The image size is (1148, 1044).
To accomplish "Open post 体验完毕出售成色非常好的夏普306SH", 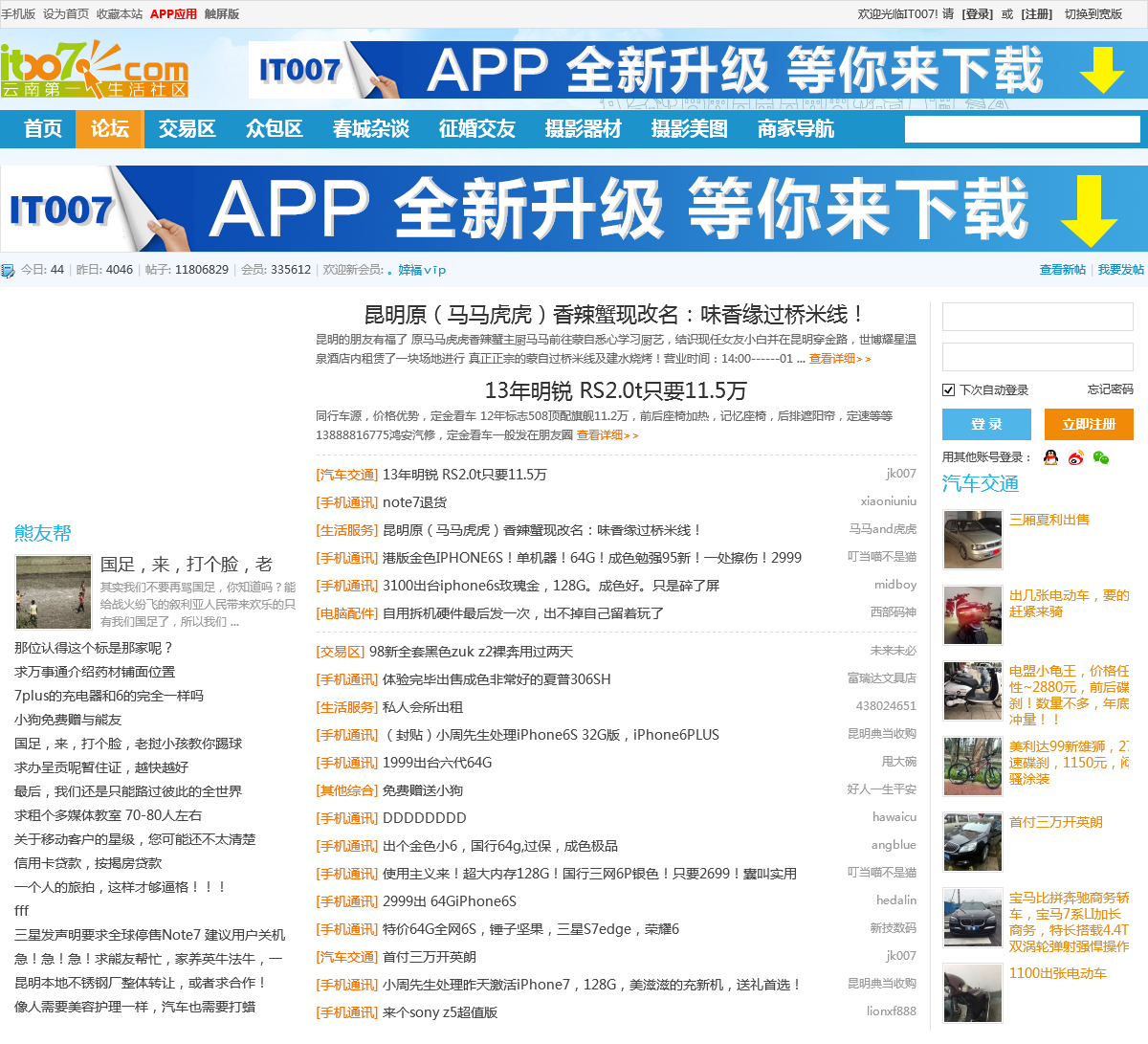I will tap(497, 679).
